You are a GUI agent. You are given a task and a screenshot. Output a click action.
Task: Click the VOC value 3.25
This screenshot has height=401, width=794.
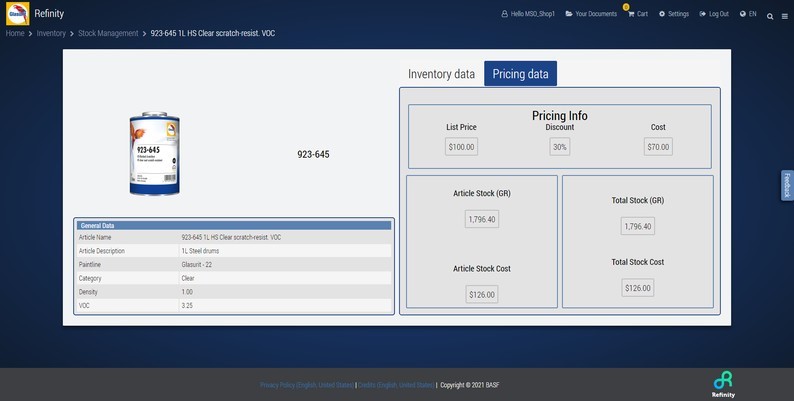click(187, 305)
